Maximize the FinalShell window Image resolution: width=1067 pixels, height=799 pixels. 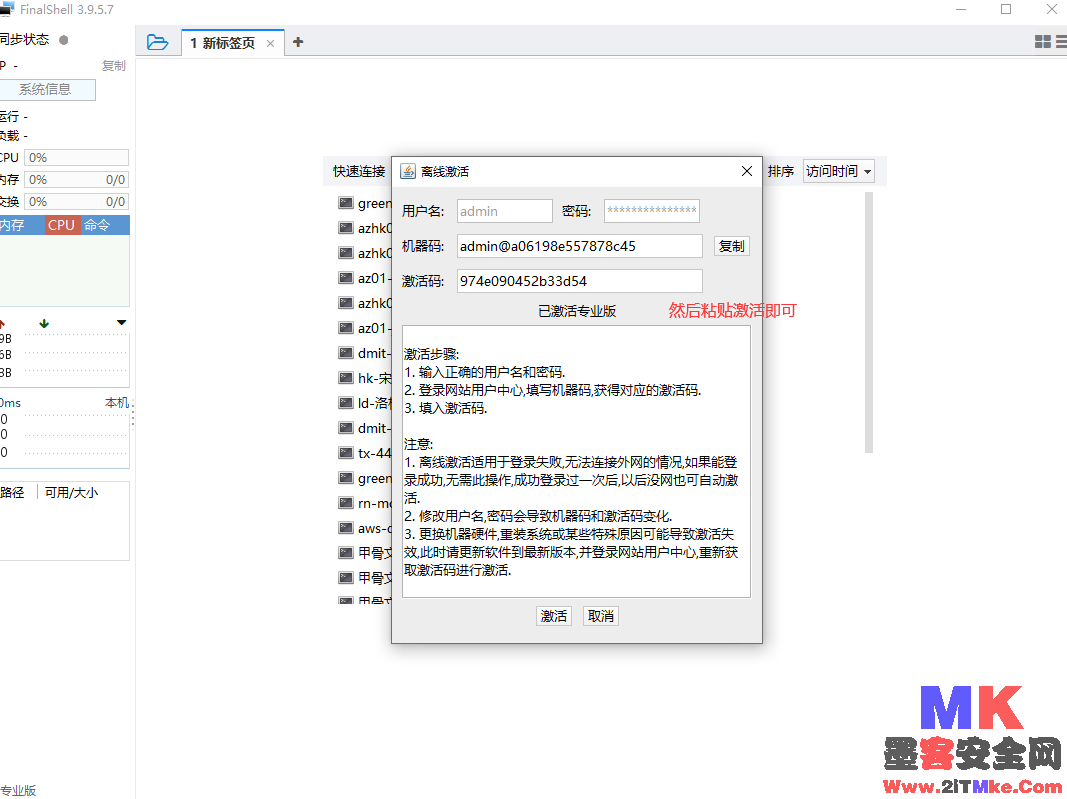tap(1006, 10)
